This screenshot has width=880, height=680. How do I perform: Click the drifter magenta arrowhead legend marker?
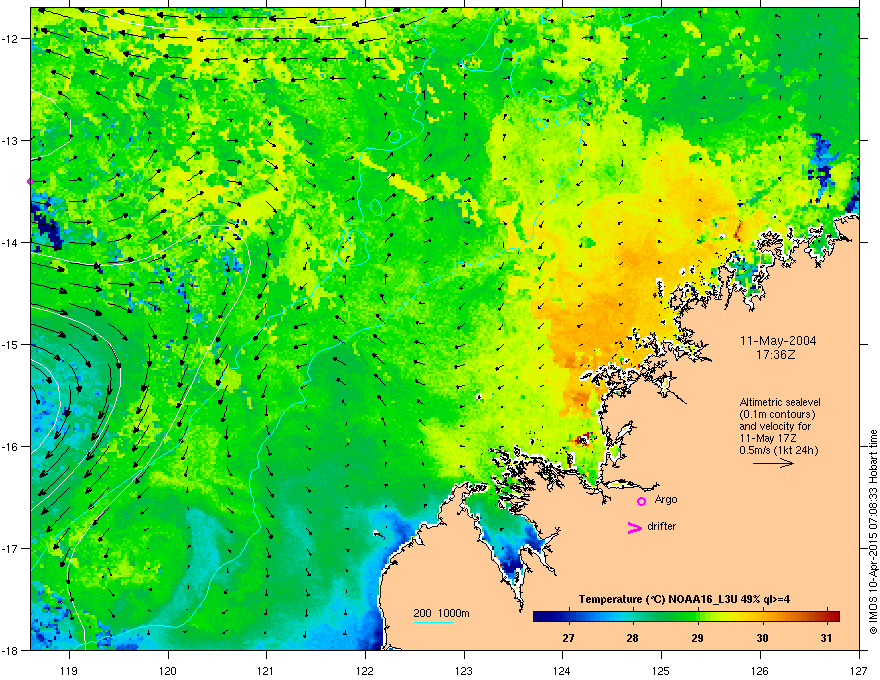tap(634, 527)
